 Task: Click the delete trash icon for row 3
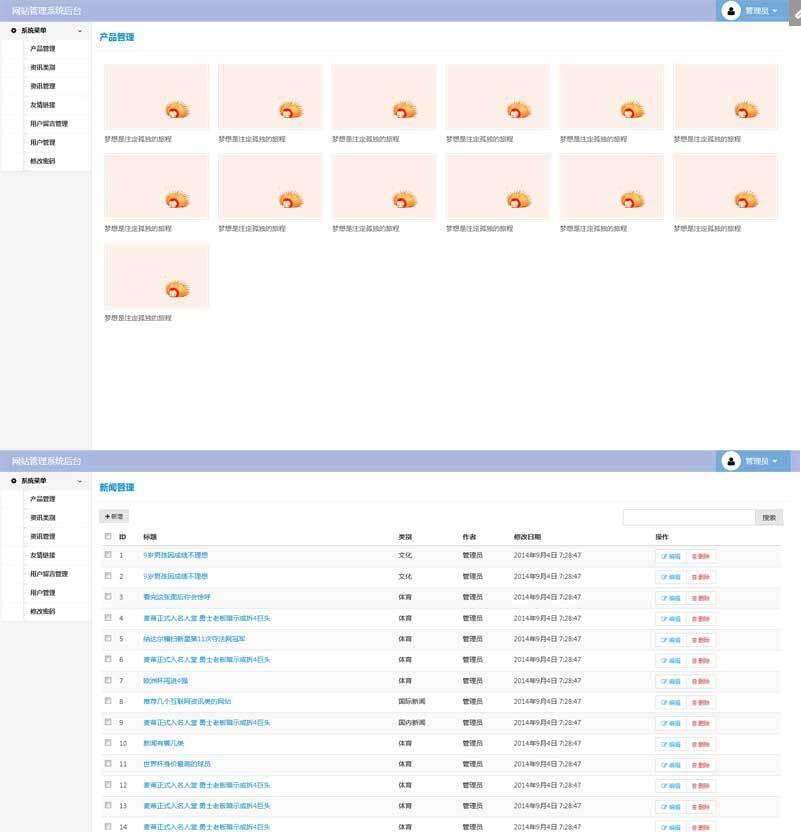[x=694, y=598]
